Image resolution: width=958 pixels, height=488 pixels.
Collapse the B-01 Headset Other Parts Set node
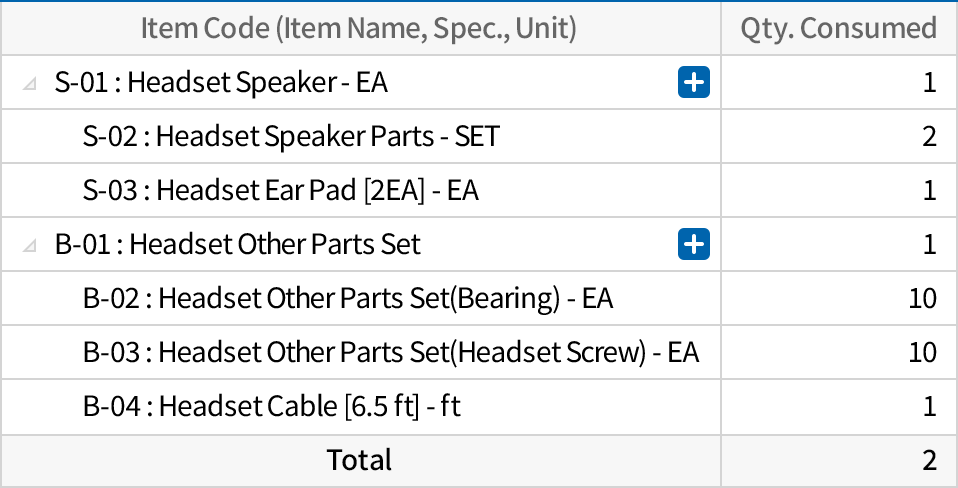30,245
